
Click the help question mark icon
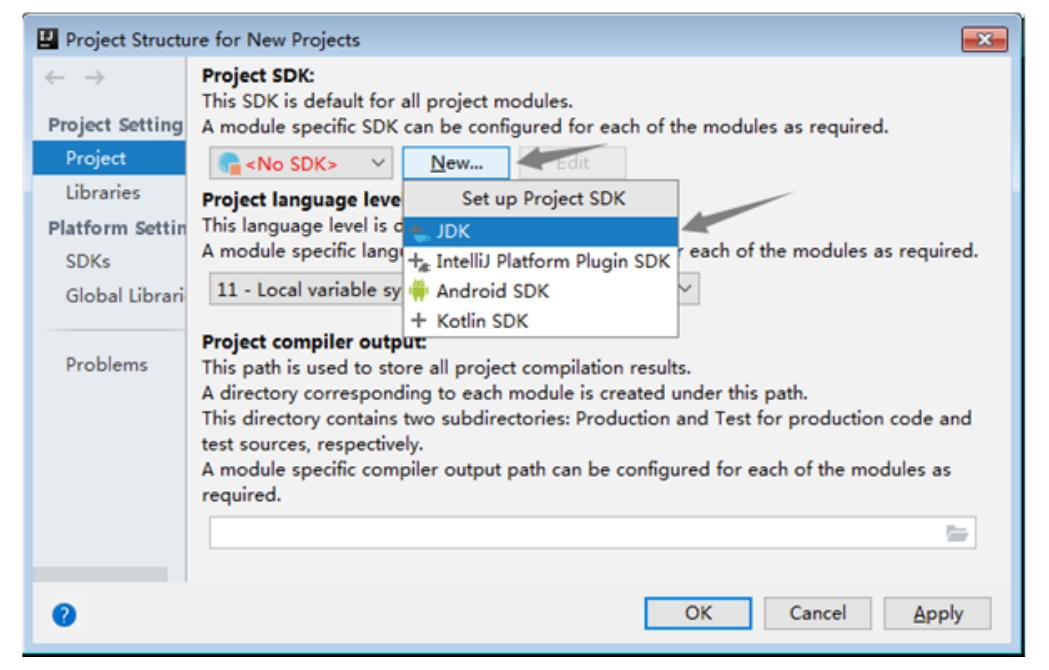tap(65, 615)
